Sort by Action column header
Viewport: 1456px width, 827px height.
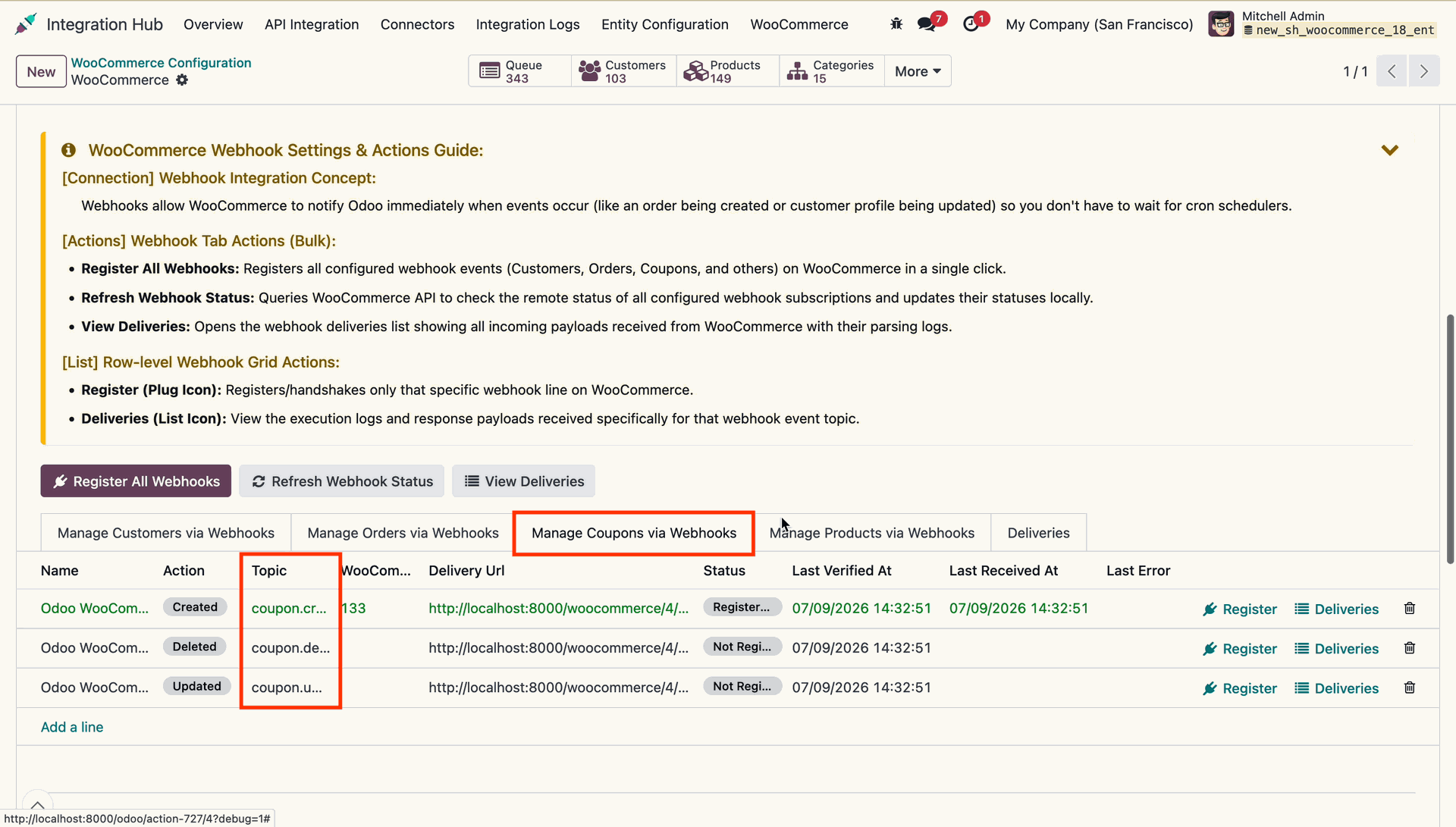point(184,571)
